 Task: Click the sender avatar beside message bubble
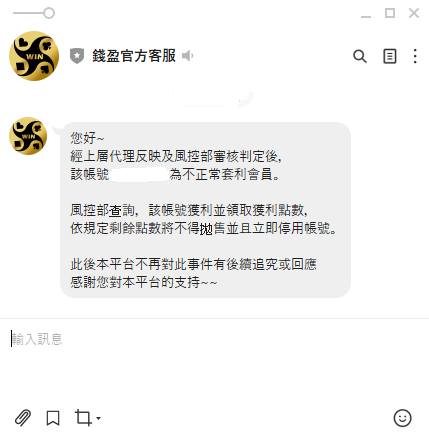point(28,136)
